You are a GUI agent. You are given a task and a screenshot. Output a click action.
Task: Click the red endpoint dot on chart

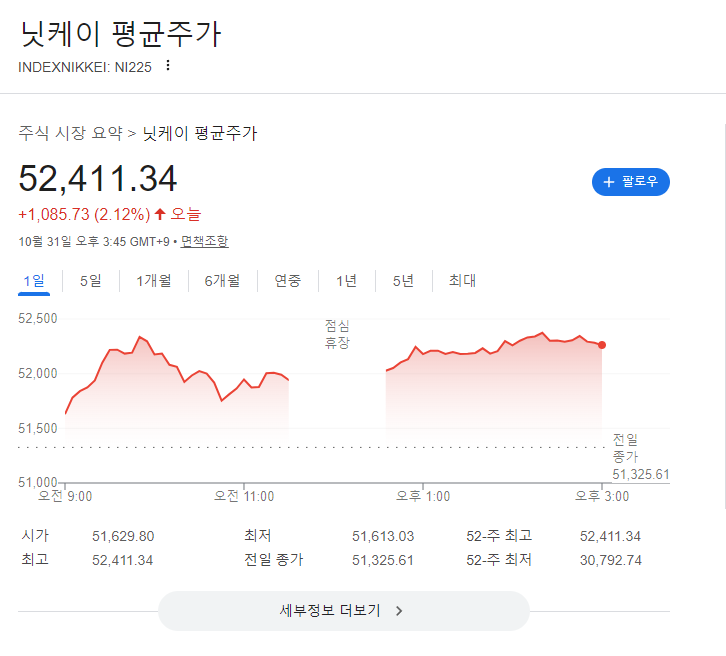(x=602, y=345)
